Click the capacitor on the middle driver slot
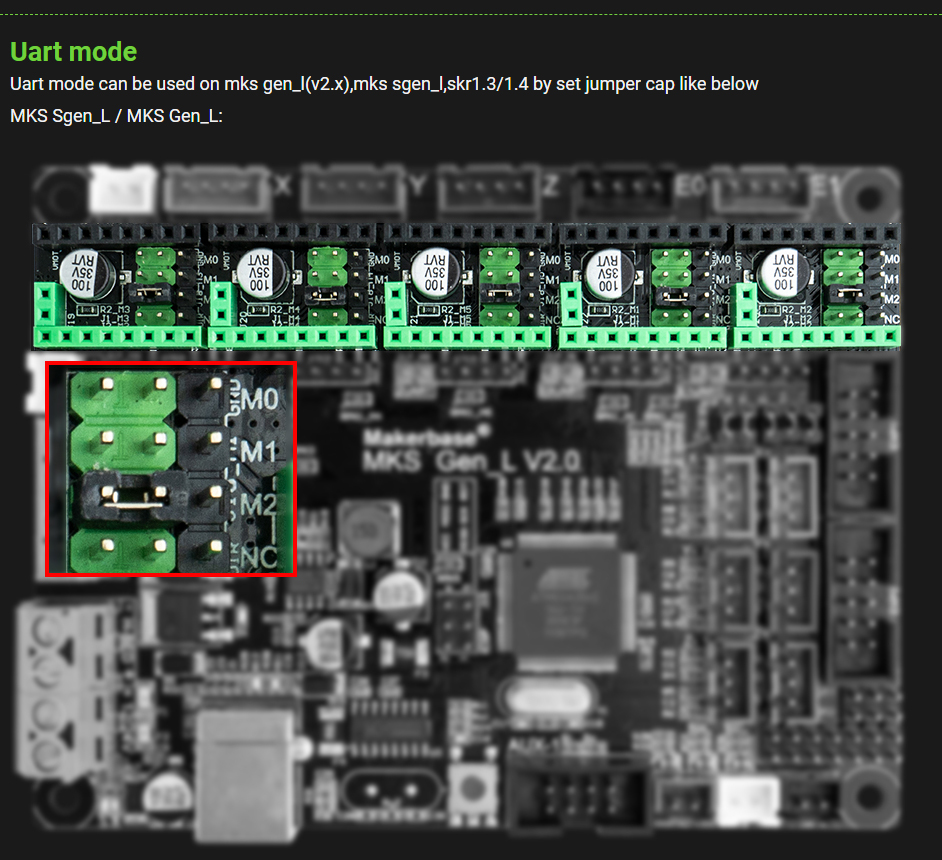942x860 pixels. (434, 272)
